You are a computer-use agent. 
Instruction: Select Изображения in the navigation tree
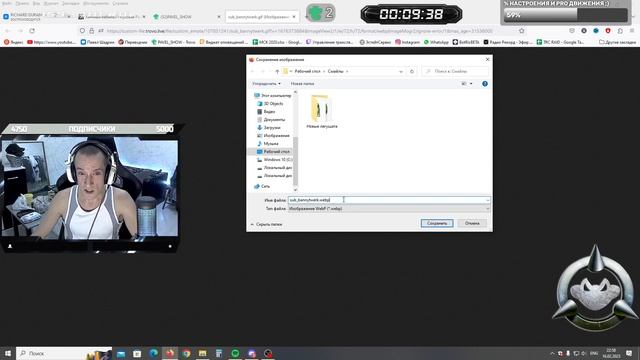tap(273, 136)
